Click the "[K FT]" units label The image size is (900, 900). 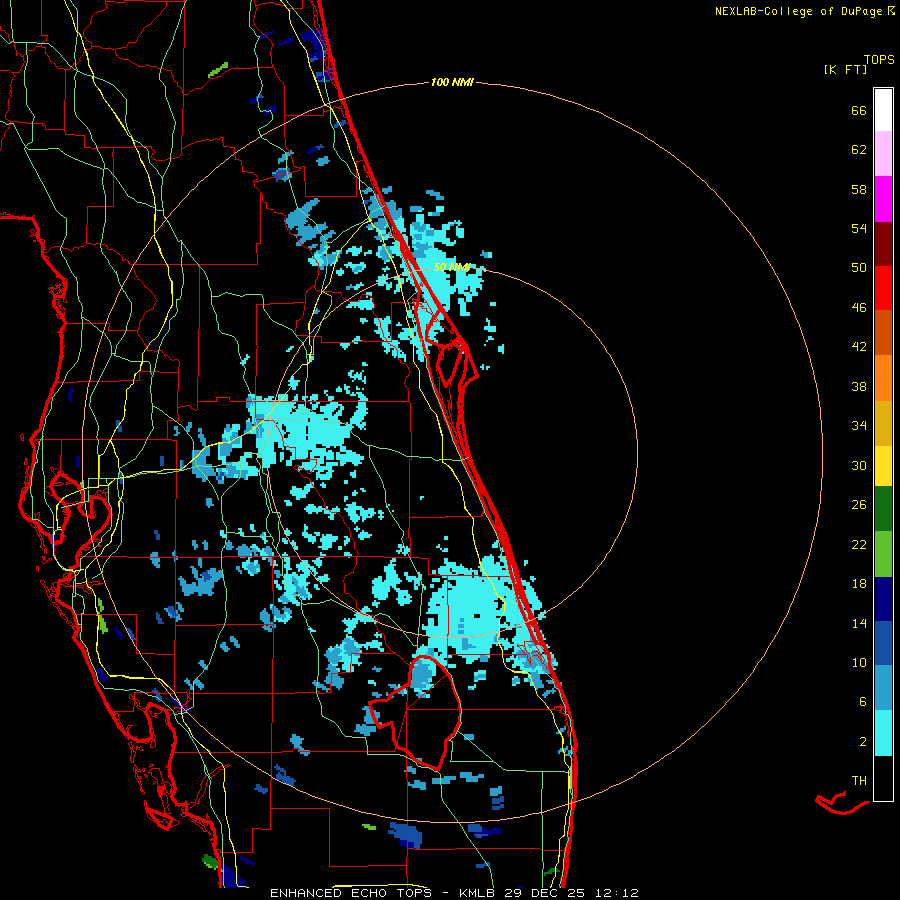(845, 70)
